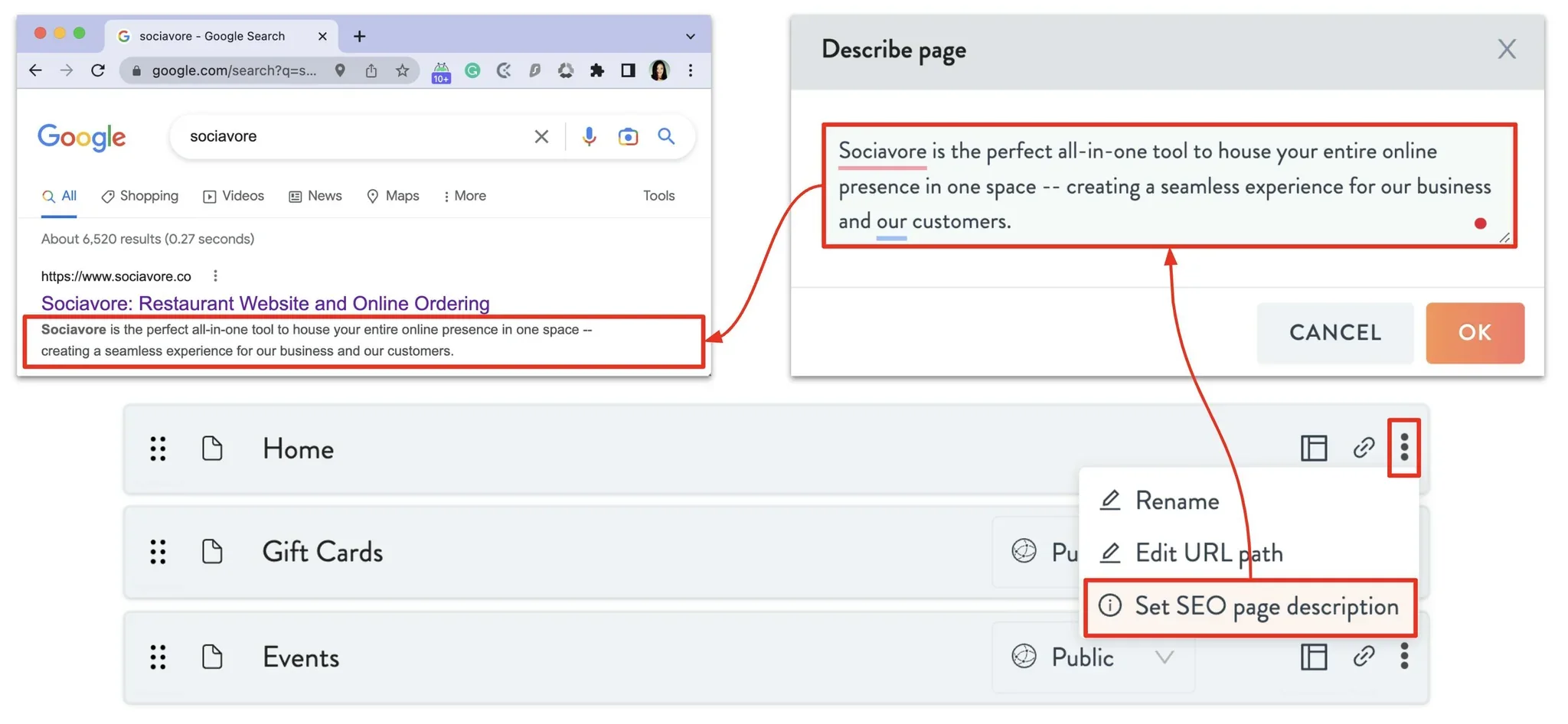Image resolution: width=1568 pixels, height=724 pixels.
Task: Open Google search Tools
Action: pos(658,196)
